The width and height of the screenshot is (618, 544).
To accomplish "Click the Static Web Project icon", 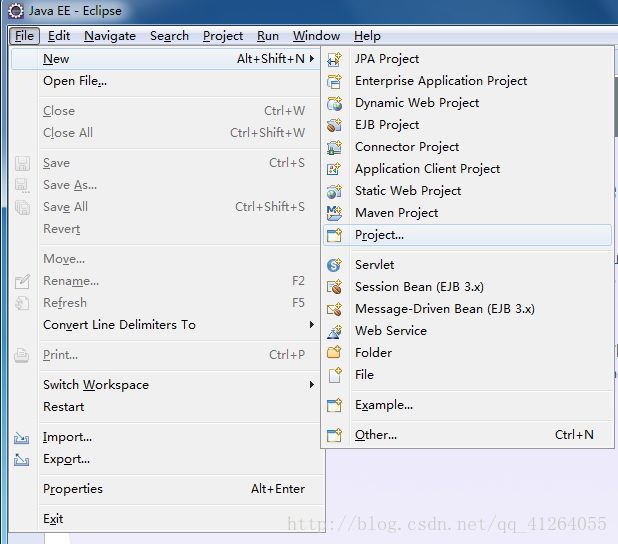I will pos(334,191).
